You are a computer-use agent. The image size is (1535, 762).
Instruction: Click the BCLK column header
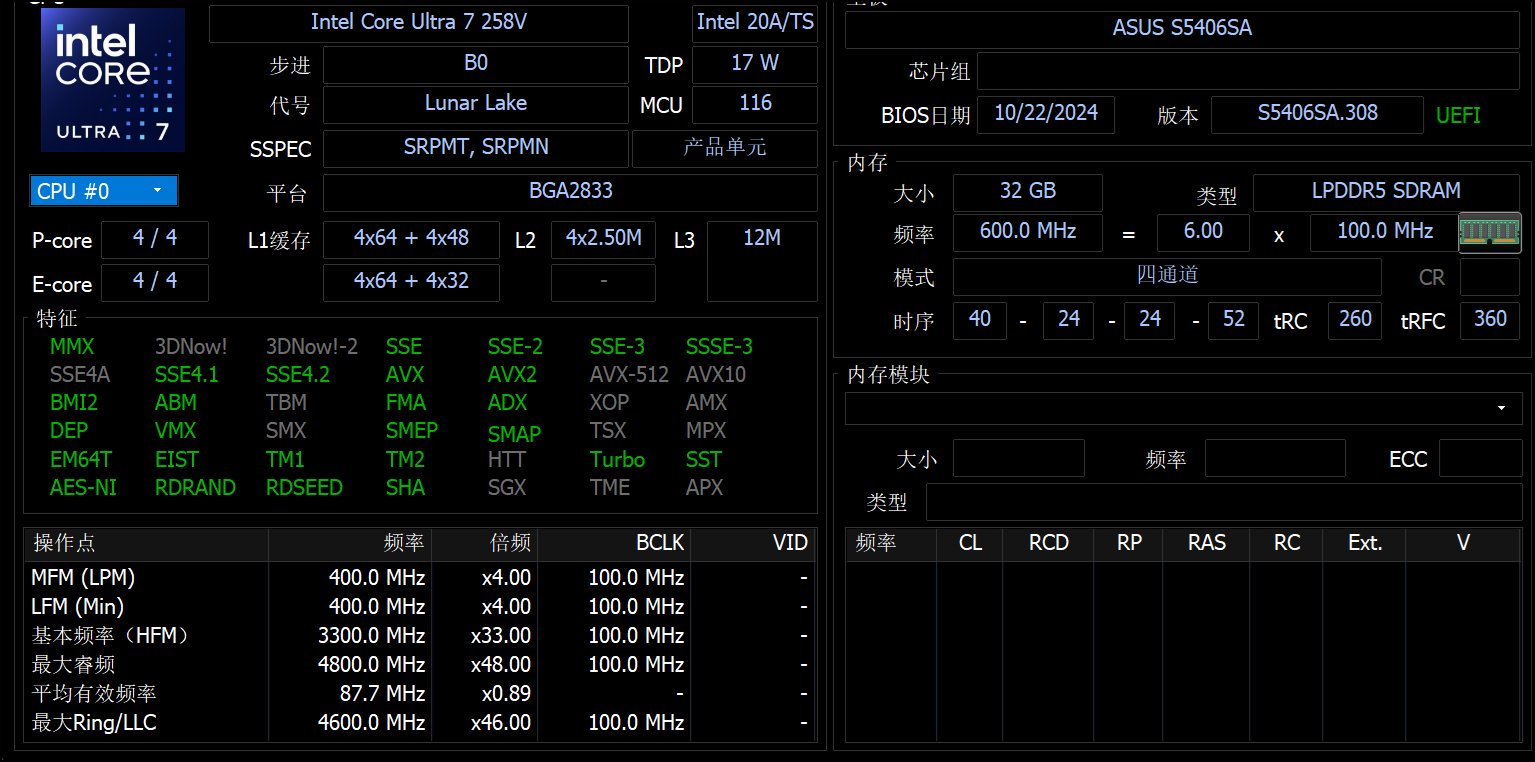(x=614, y=543)
